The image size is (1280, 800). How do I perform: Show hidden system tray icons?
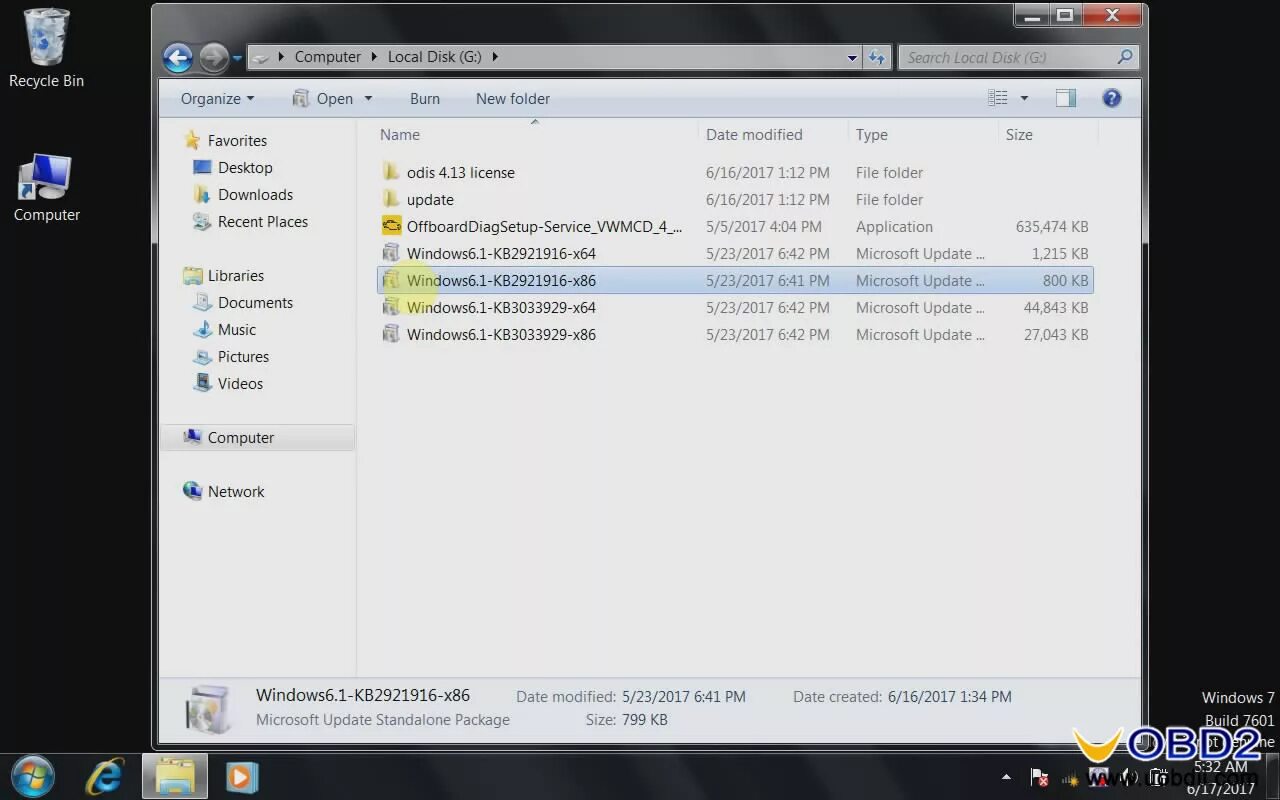pyautogui.click(x=1006, y=777)
